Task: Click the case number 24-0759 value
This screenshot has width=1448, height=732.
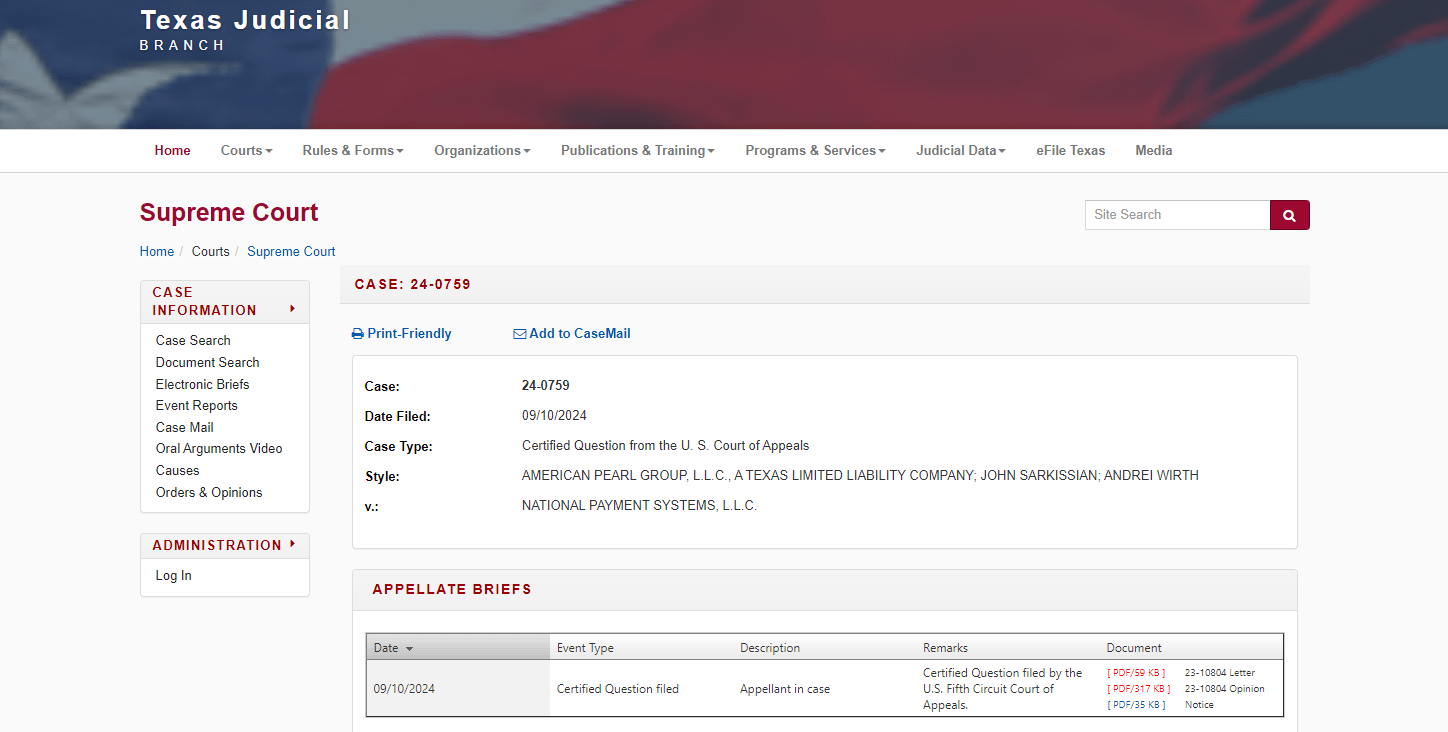Action: pyautogui.click(x=546, y=386)
